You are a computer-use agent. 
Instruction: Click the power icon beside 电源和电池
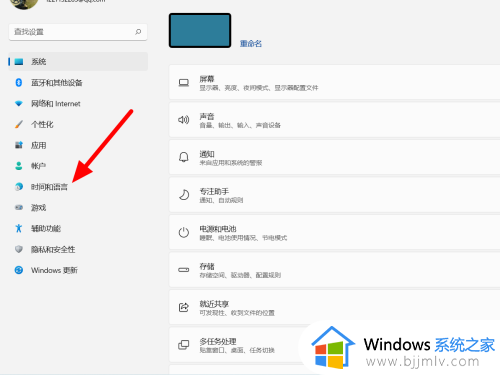coord(184,232)
